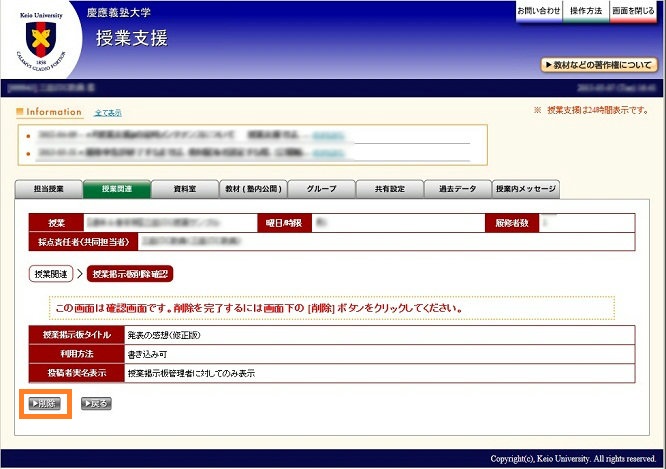Switch to the 担当授業 tab
Screen dimensions: 666x469
(48, 189)
